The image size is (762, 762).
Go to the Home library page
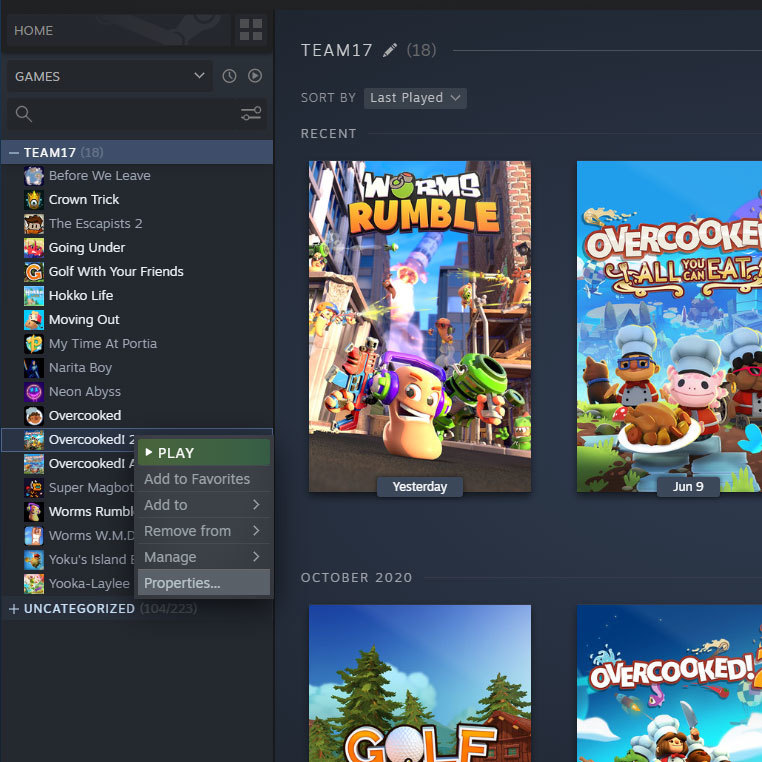click(118, 31)
